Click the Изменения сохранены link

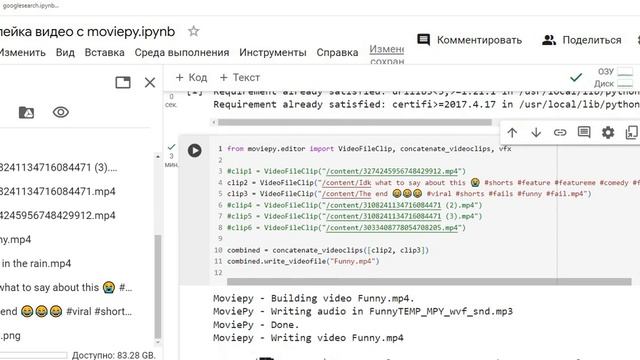pyautogui.click(x=387, y=54)
